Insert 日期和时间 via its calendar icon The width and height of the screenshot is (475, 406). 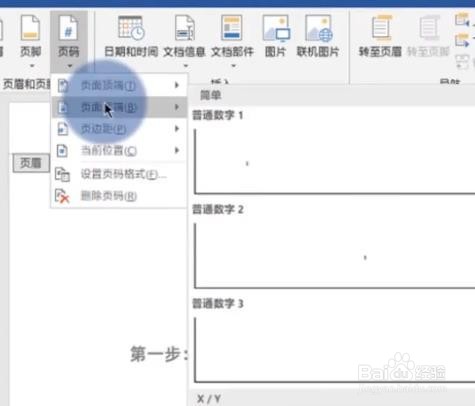[x=131, y=27]
